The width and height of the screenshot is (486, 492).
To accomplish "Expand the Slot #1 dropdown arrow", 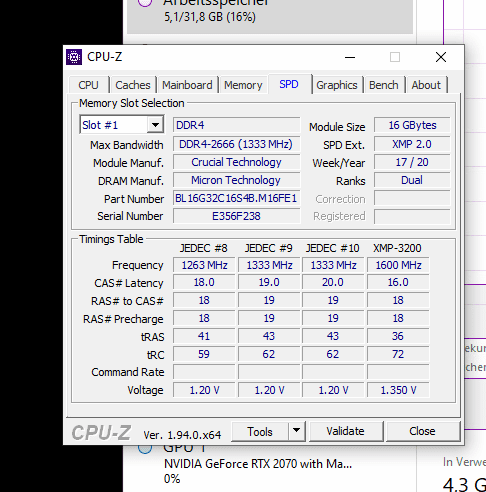I will click(x=155, y=125).
